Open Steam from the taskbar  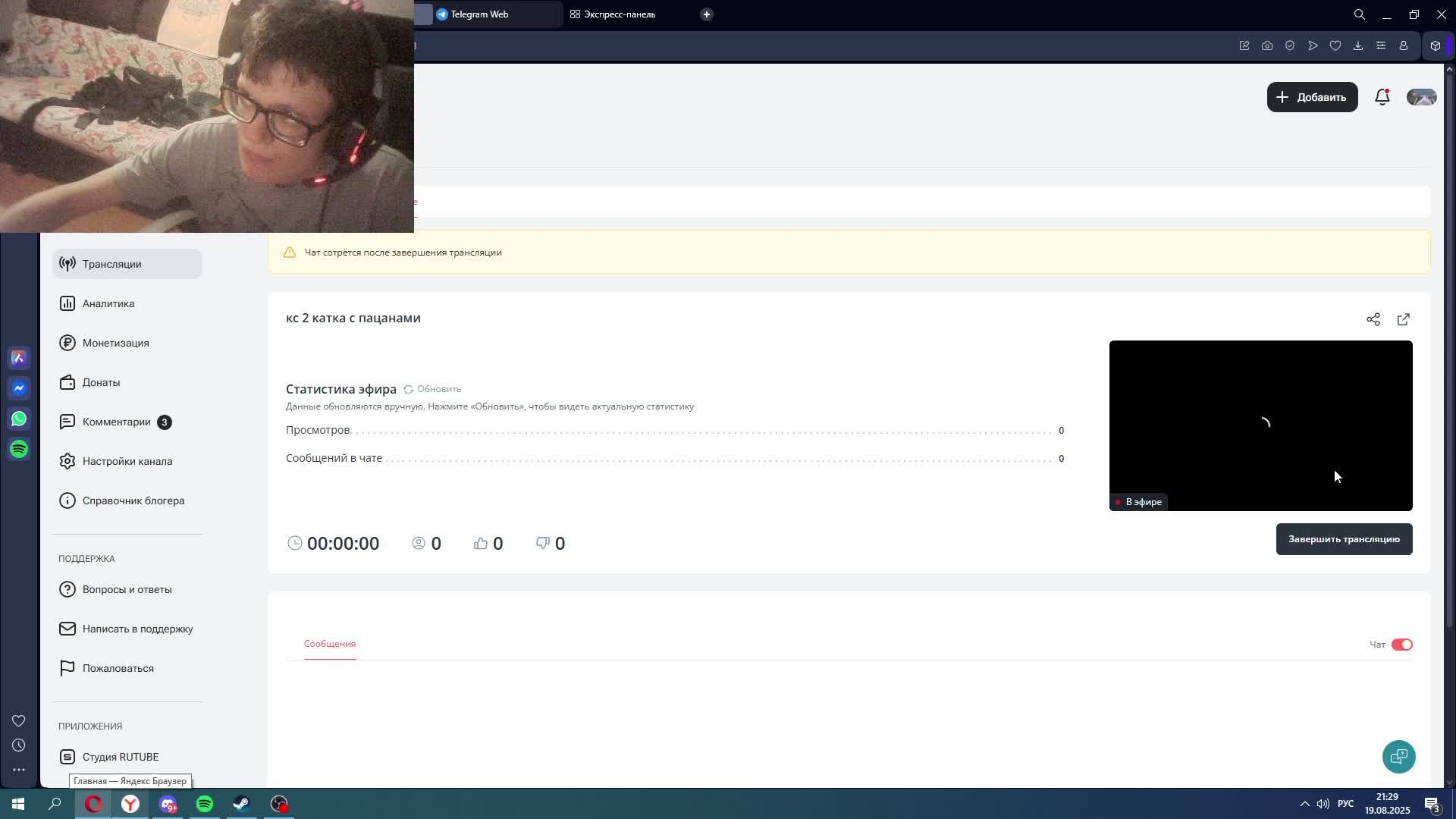pos(241,804)
